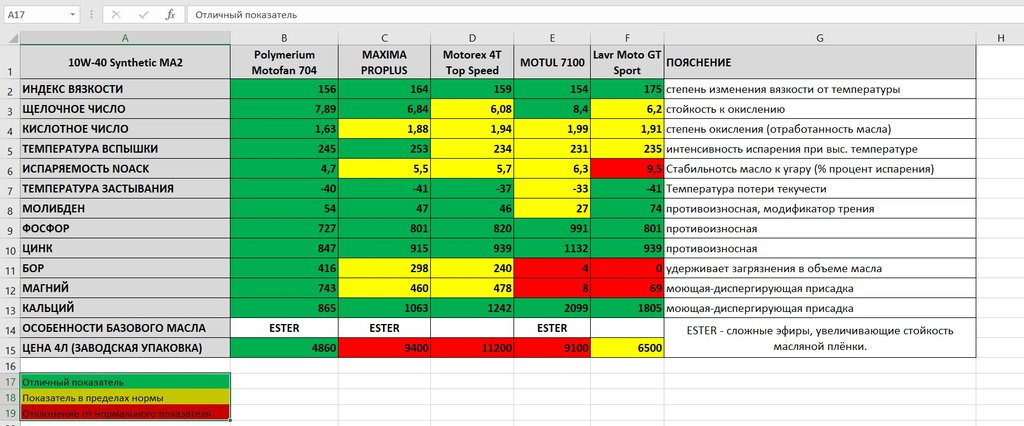Click the molybdenum value 27

pos(552,208)
